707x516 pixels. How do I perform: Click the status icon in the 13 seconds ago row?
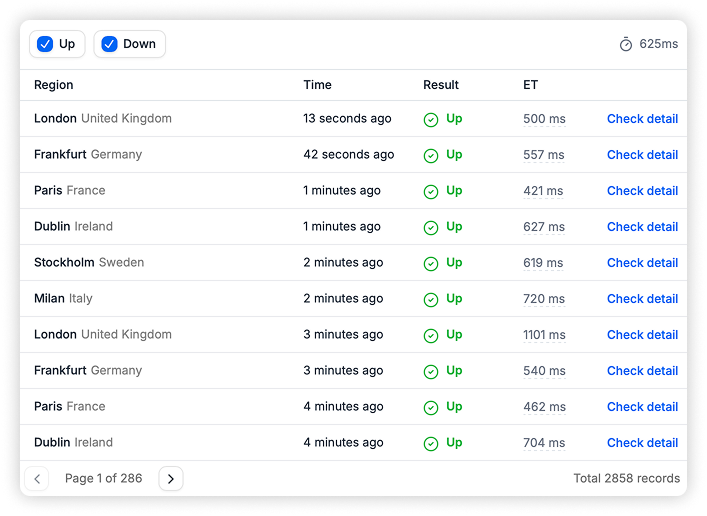pyautogui.click(x=431, y=119)
